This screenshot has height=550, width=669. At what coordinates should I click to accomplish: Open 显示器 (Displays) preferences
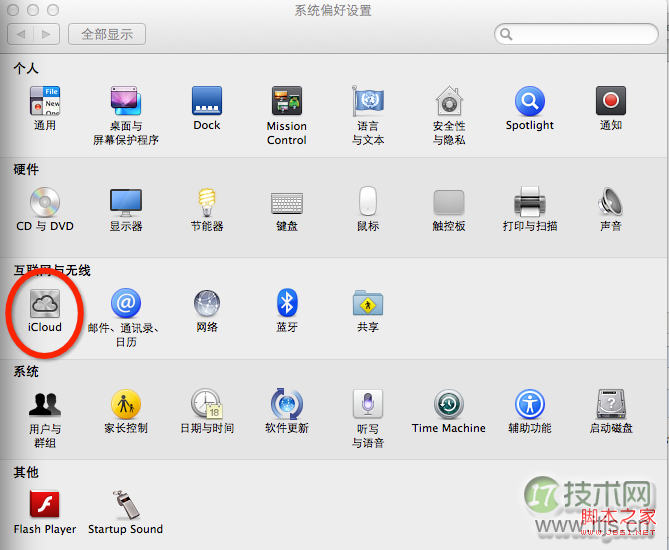point(126,202)
